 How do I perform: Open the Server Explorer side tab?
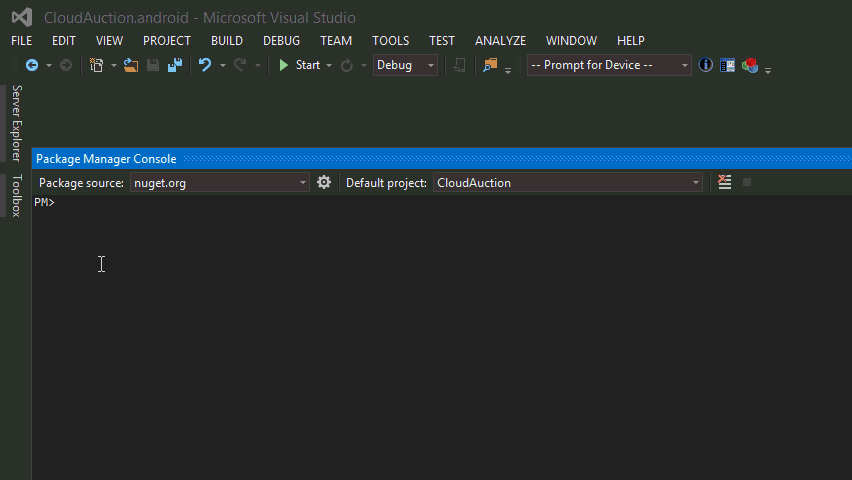(x=17, y=123)
